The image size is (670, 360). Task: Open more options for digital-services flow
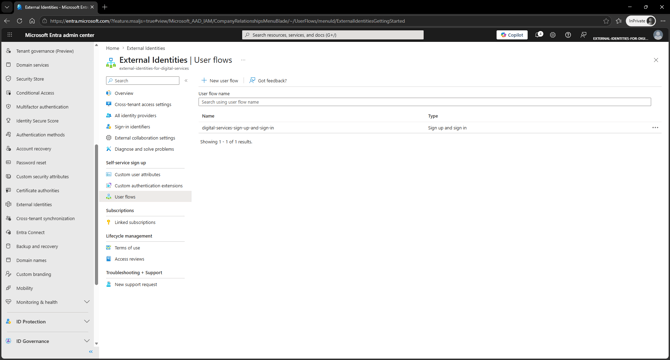pos(655,128)
